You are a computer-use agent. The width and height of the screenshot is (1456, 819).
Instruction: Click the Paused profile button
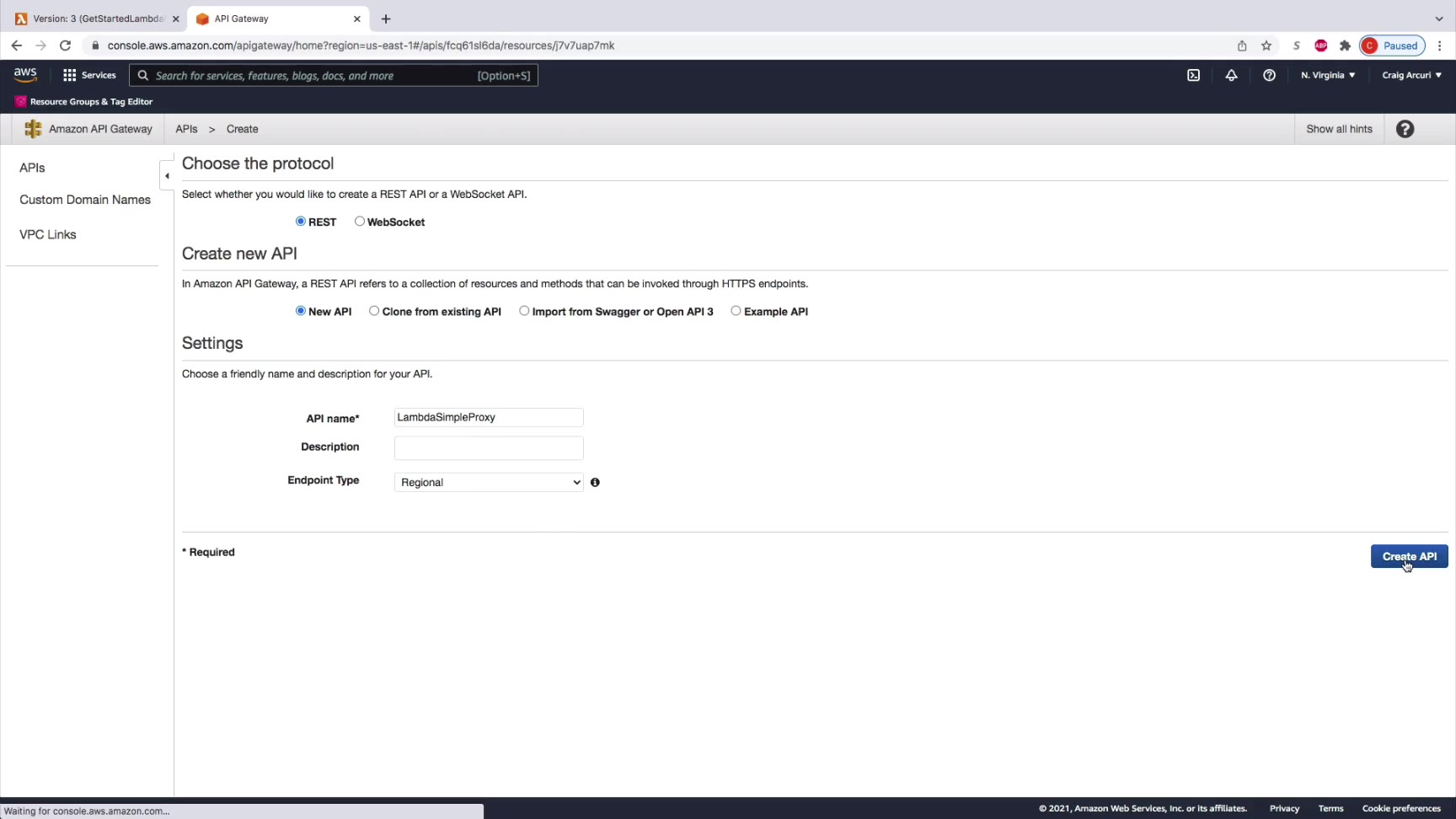tap(1392, 45)
